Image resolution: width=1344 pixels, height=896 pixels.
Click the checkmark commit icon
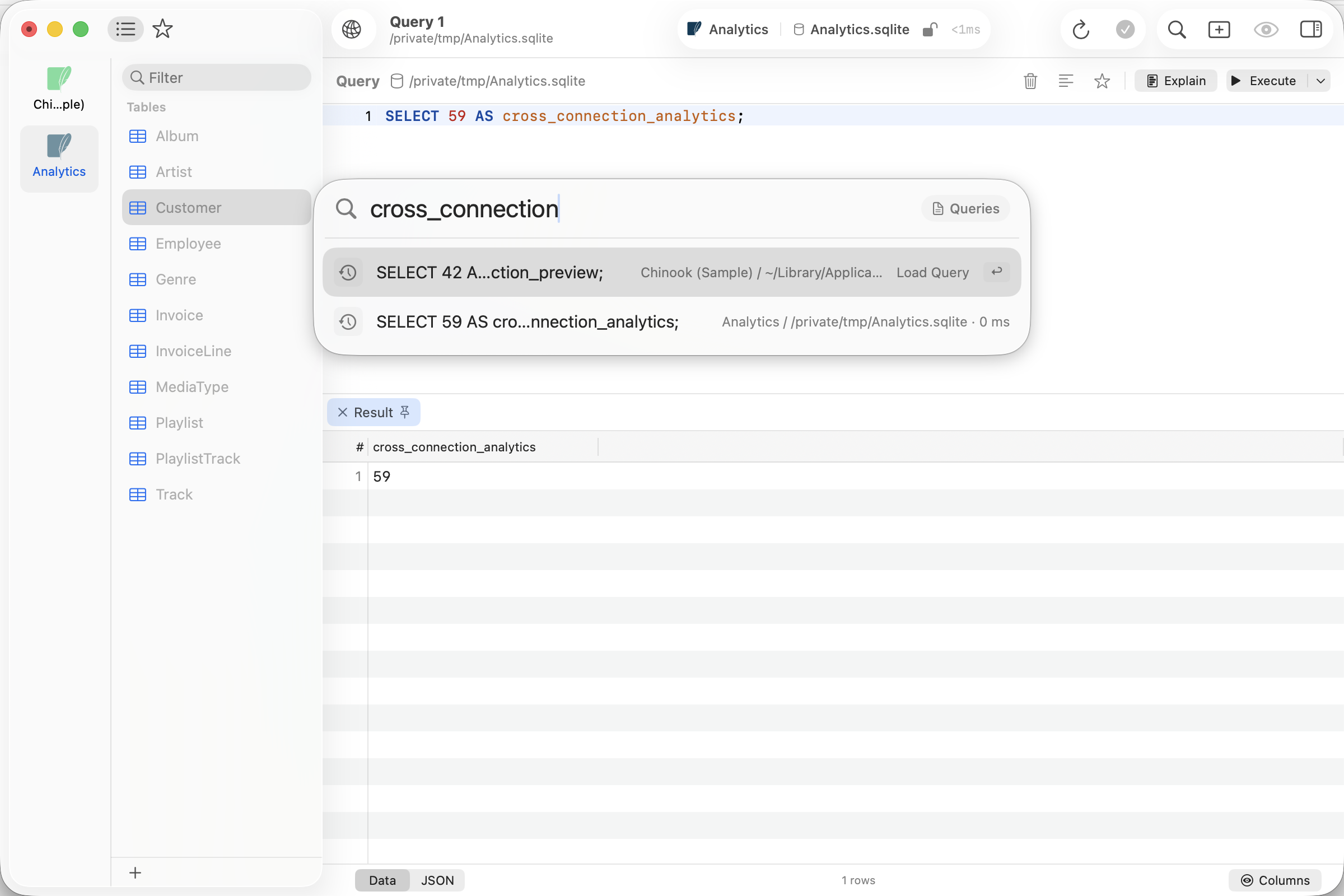(1125, 29)
